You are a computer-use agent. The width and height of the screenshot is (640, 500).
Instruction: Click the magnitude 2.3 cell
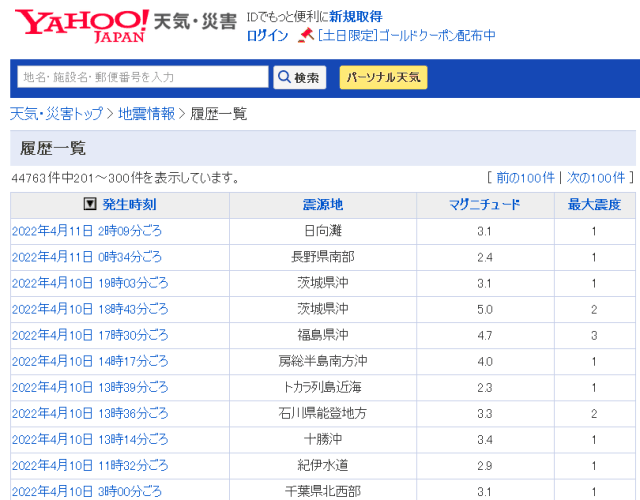click(485, 388)
